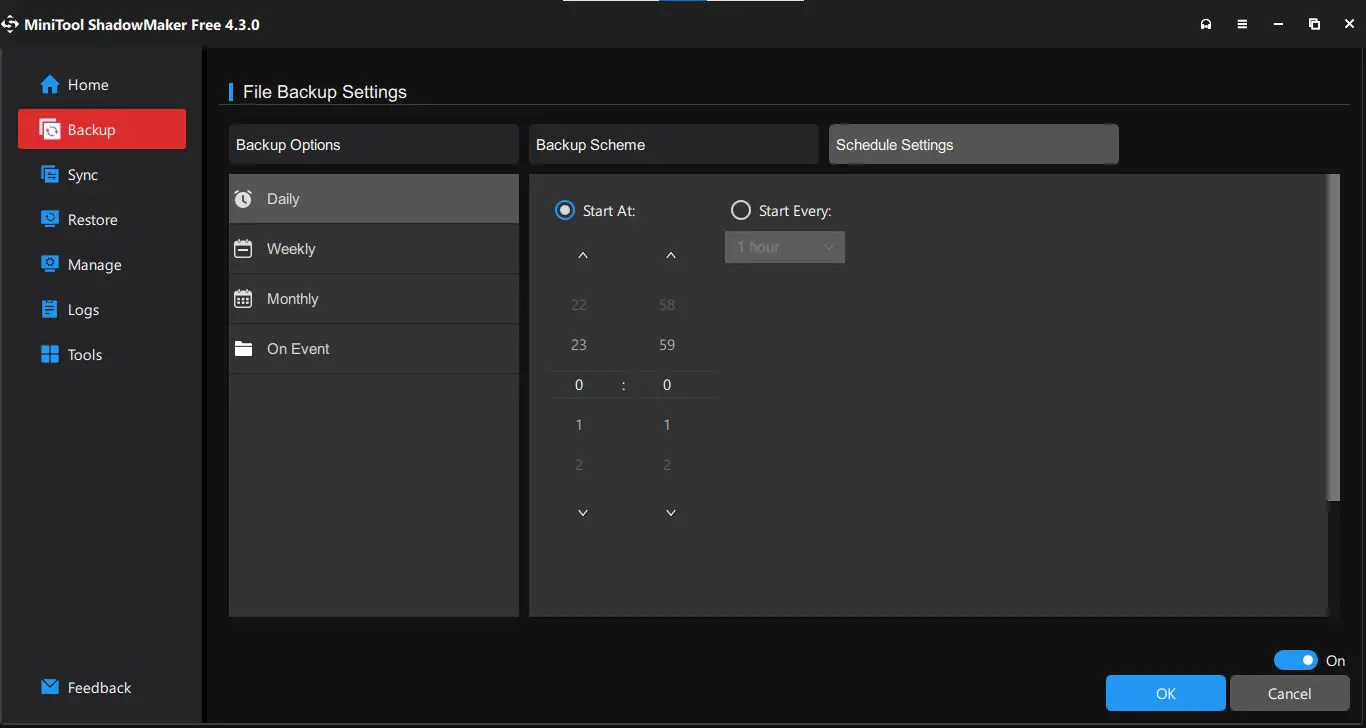1366x728 pixels.
Task: Click the headset support icon in title bar
Action: (1206, 24)
